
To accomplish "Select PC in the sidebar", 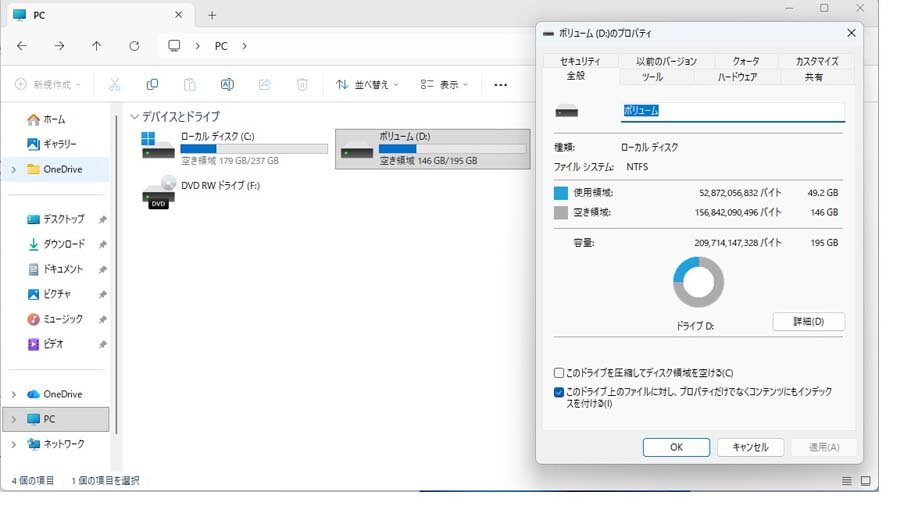I will [56, 419].
